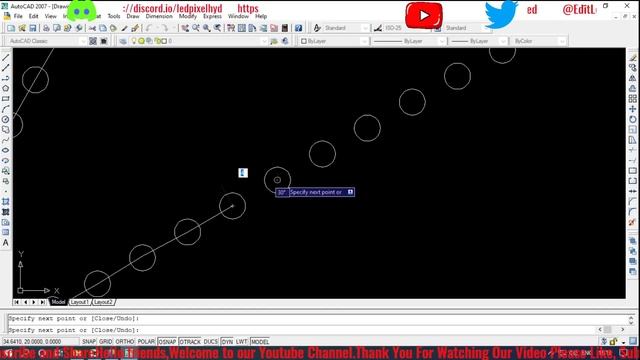Toggle DUCS in status bar
Screen dimensions: 640x360
pyautogui.click(x=211, y=342)
